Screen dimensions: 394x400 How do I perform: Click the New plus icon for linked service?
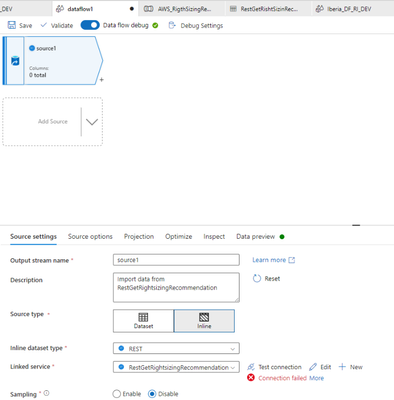coord(342,367)
